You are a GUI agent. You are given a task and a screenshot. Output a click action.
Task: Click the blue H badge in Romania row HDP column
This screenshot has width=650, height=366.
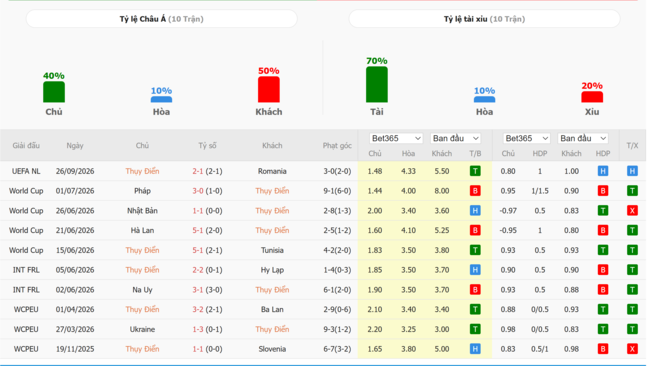[603, 171]
